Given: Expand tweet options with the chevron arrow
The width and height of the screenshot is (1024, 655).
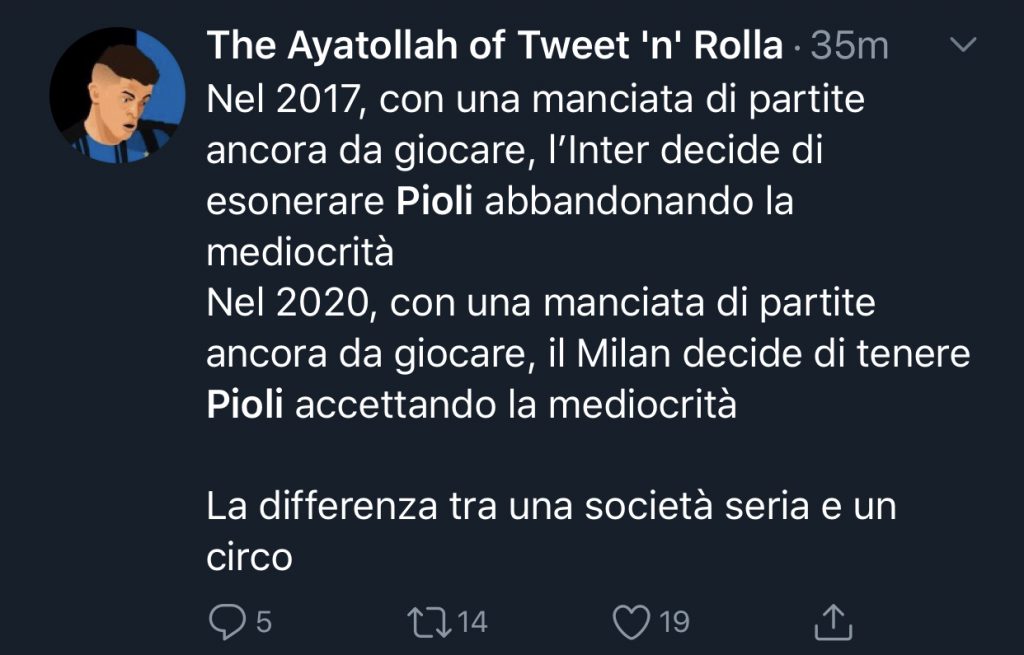Looking at the screenshot, I should pyautogui.click(x=962, y=45).
